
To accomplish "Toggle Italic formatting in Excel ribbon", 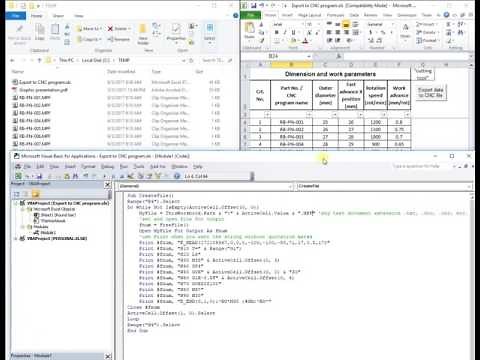I will pyautogui.click(x=285, y=32).
